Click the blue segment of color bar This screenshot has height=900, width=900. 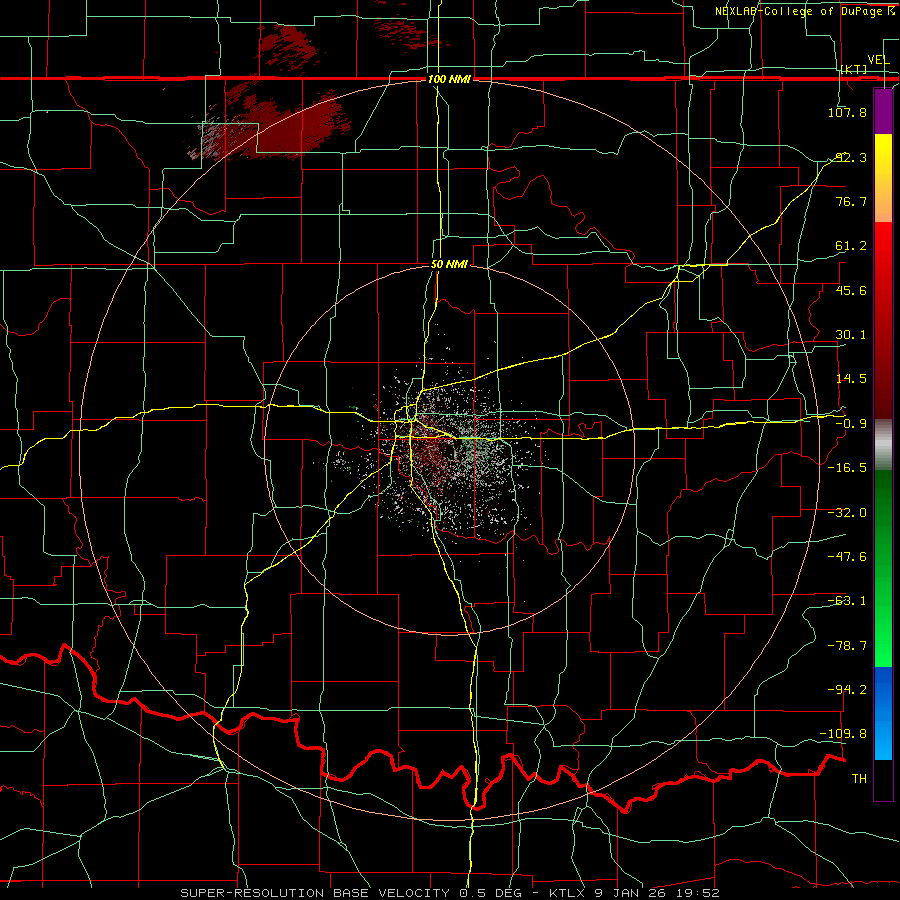click(883, 713)
